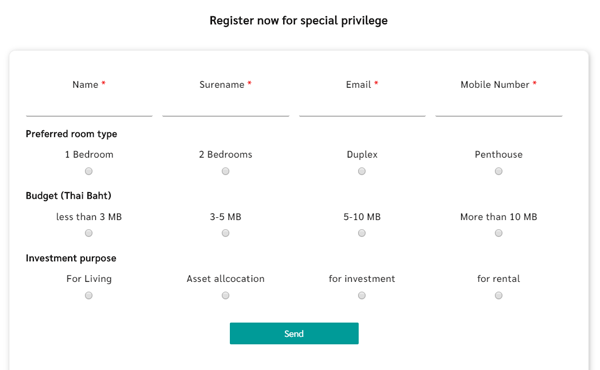Focus the Email text field
600x370 pixels.
coord(362,108)
